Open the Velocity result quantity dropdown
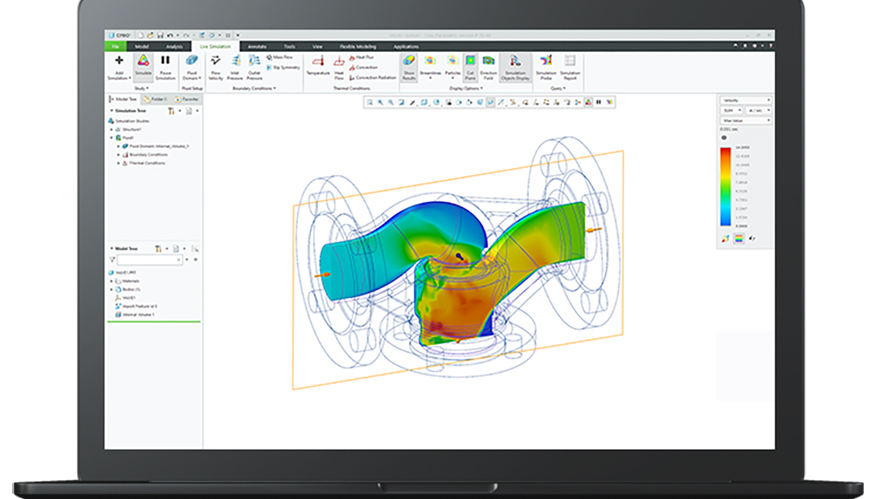Image resolution: width=878 pixels, height=499 pixels. point(745,100)
